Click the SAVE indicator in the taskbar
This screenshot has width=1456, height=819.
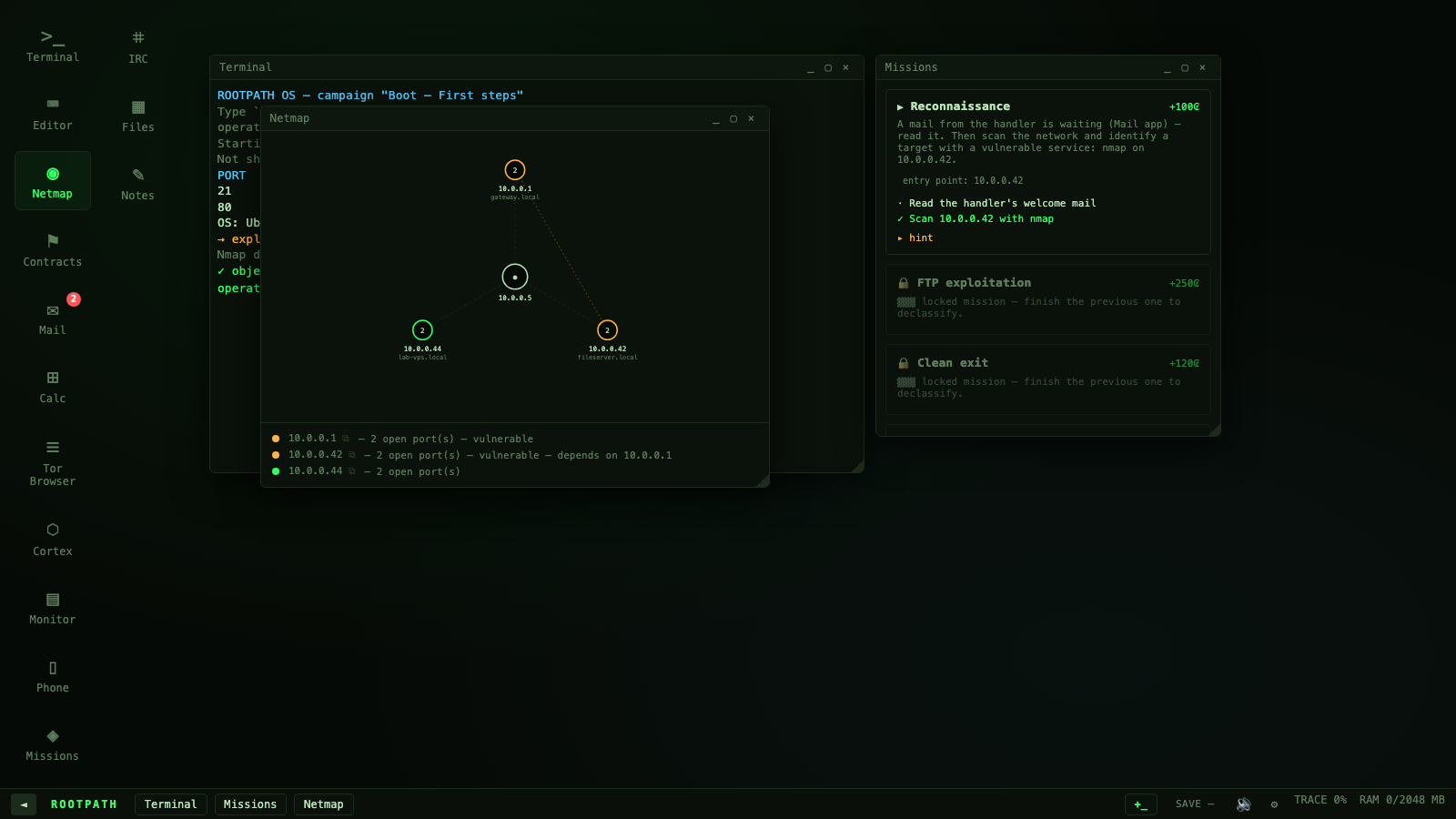(1195, 804)
